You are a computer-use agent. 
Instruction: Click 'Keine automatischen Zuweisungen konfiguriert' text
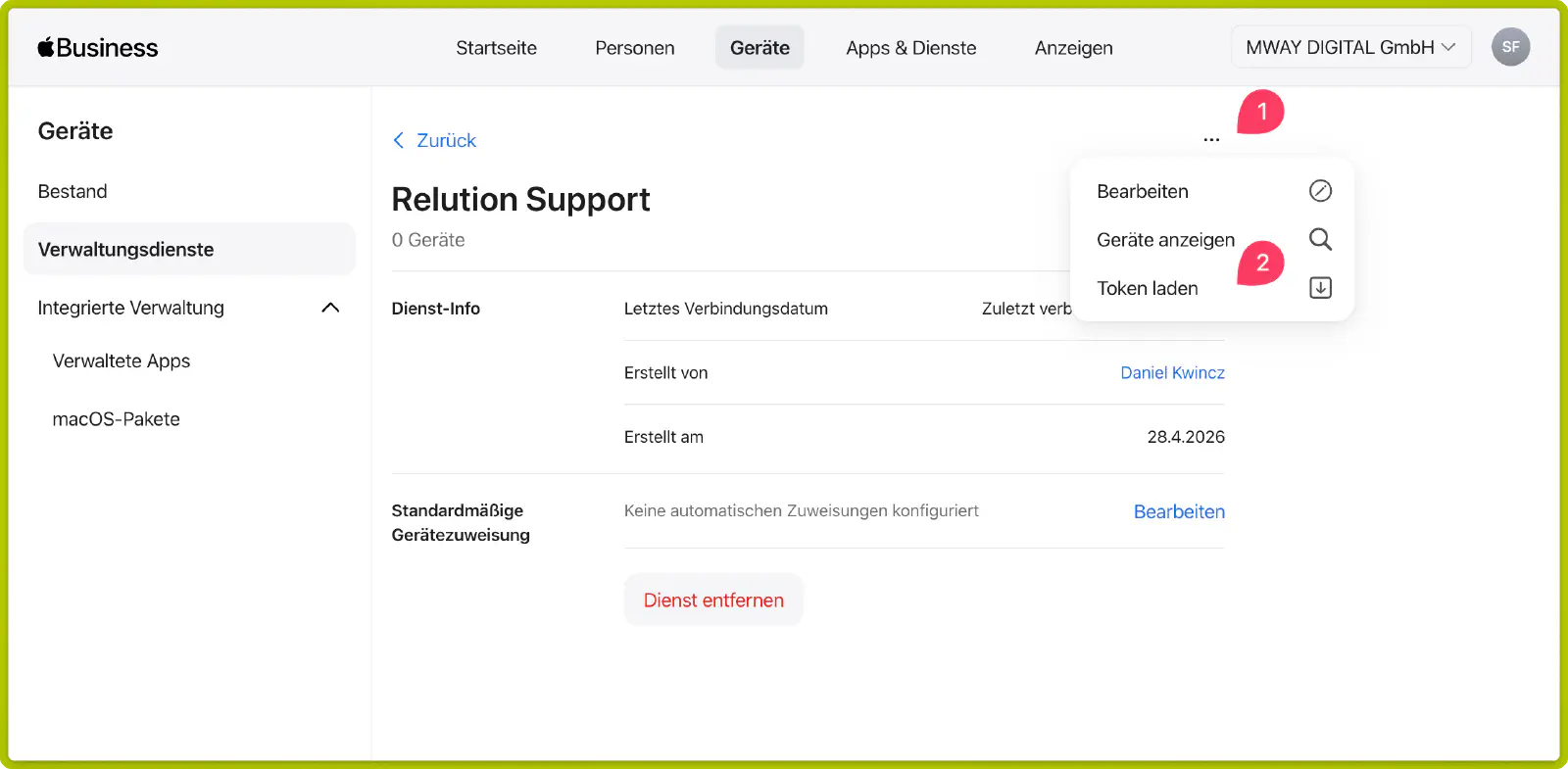pos(801,510)
